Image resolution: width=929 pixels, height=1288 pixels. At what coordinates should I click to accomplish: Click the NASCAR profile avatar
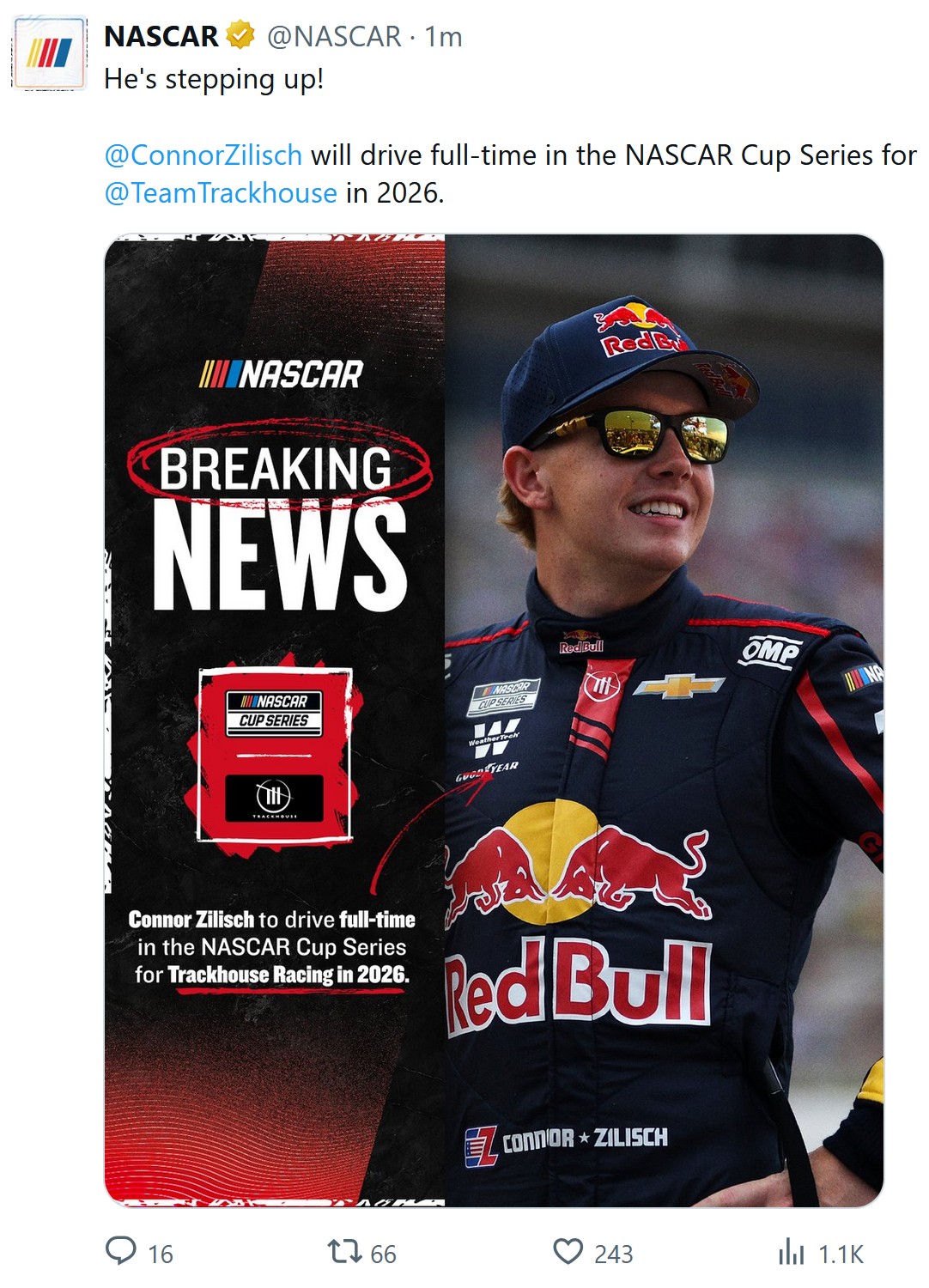49,52
